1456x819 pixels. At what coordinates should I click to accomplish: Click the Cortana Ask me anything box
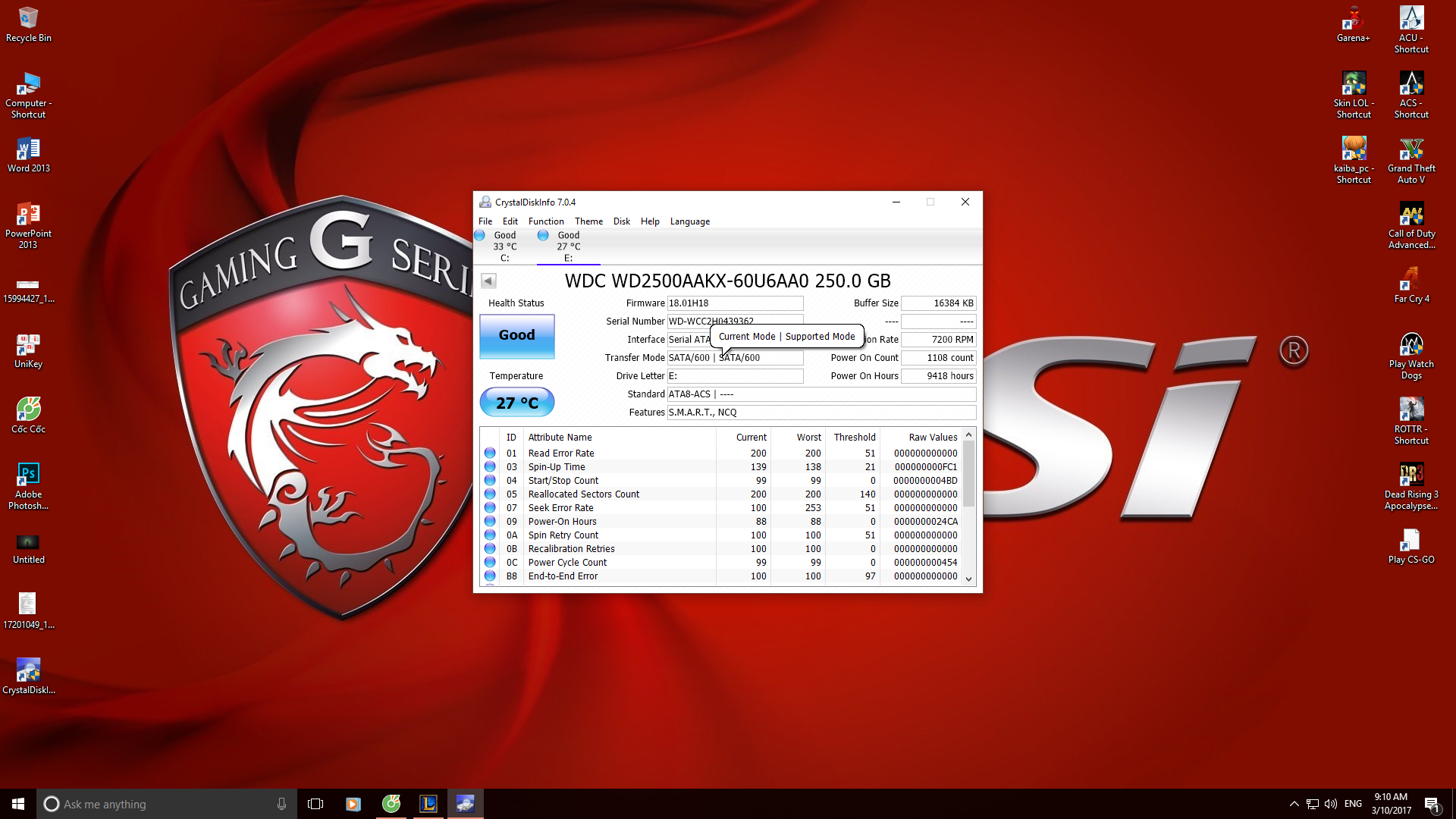(x=167, y=804)
